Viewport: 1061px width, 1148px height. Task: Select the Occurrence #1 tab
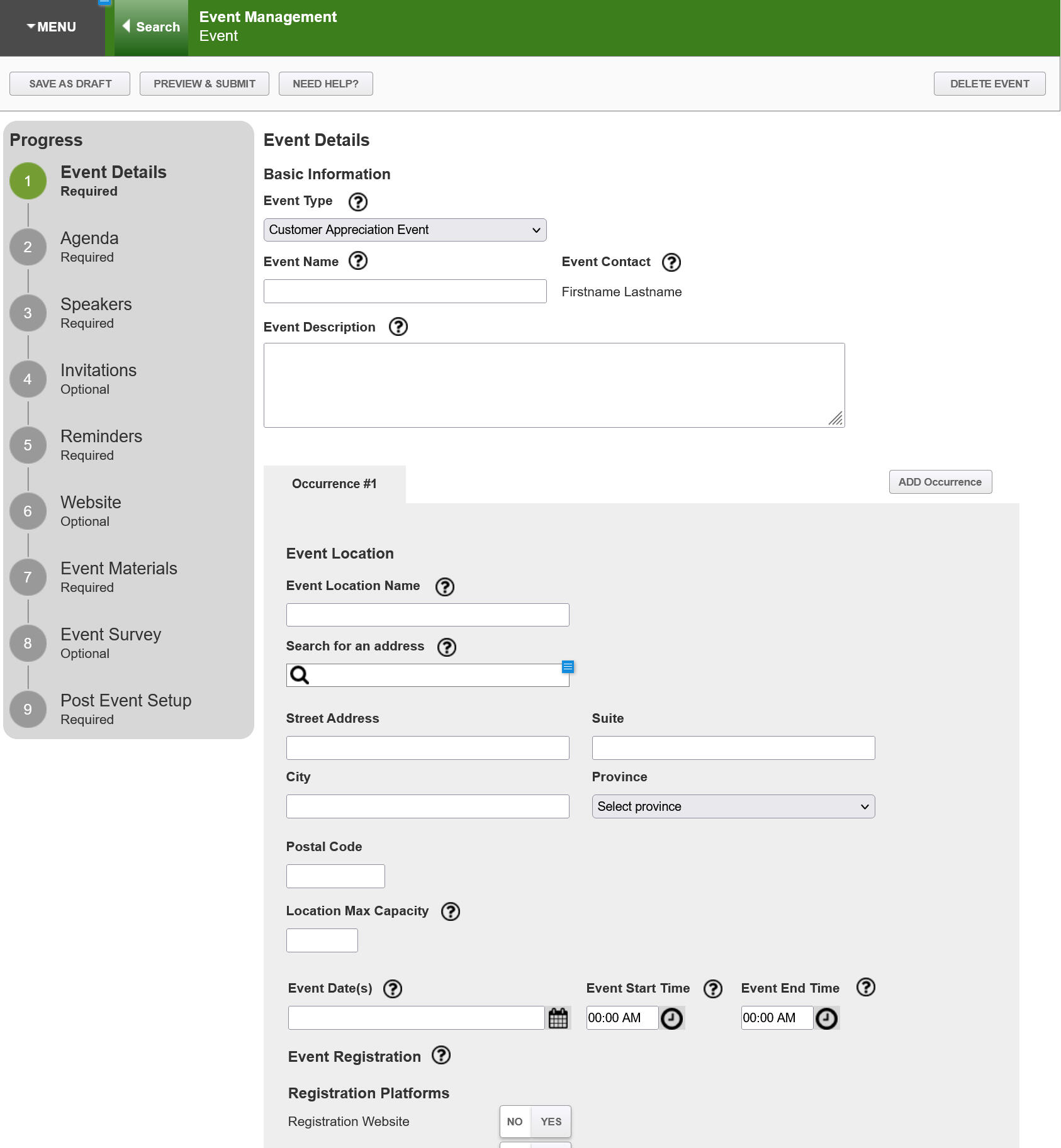(x=334, y=484)
